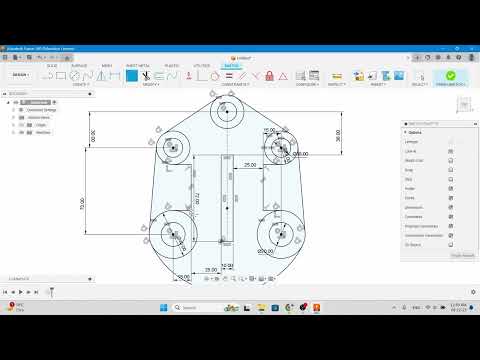Select the Rectangle sketch tool
Screen dimensions: 480x360
[61, 76]
